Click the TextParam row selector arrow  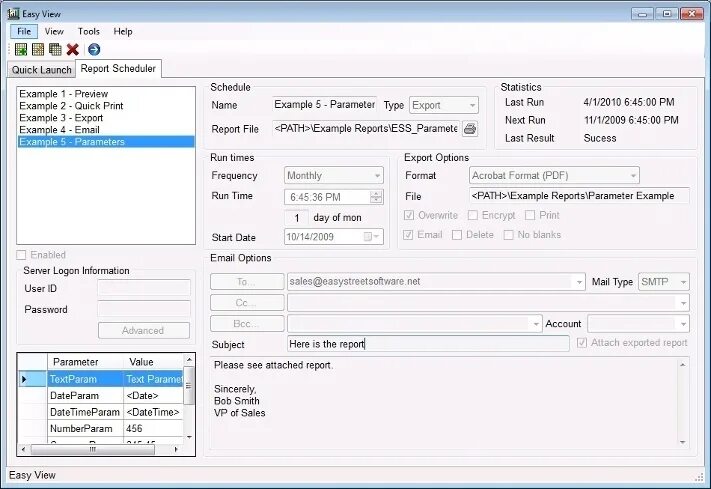[x=33, y=379]
